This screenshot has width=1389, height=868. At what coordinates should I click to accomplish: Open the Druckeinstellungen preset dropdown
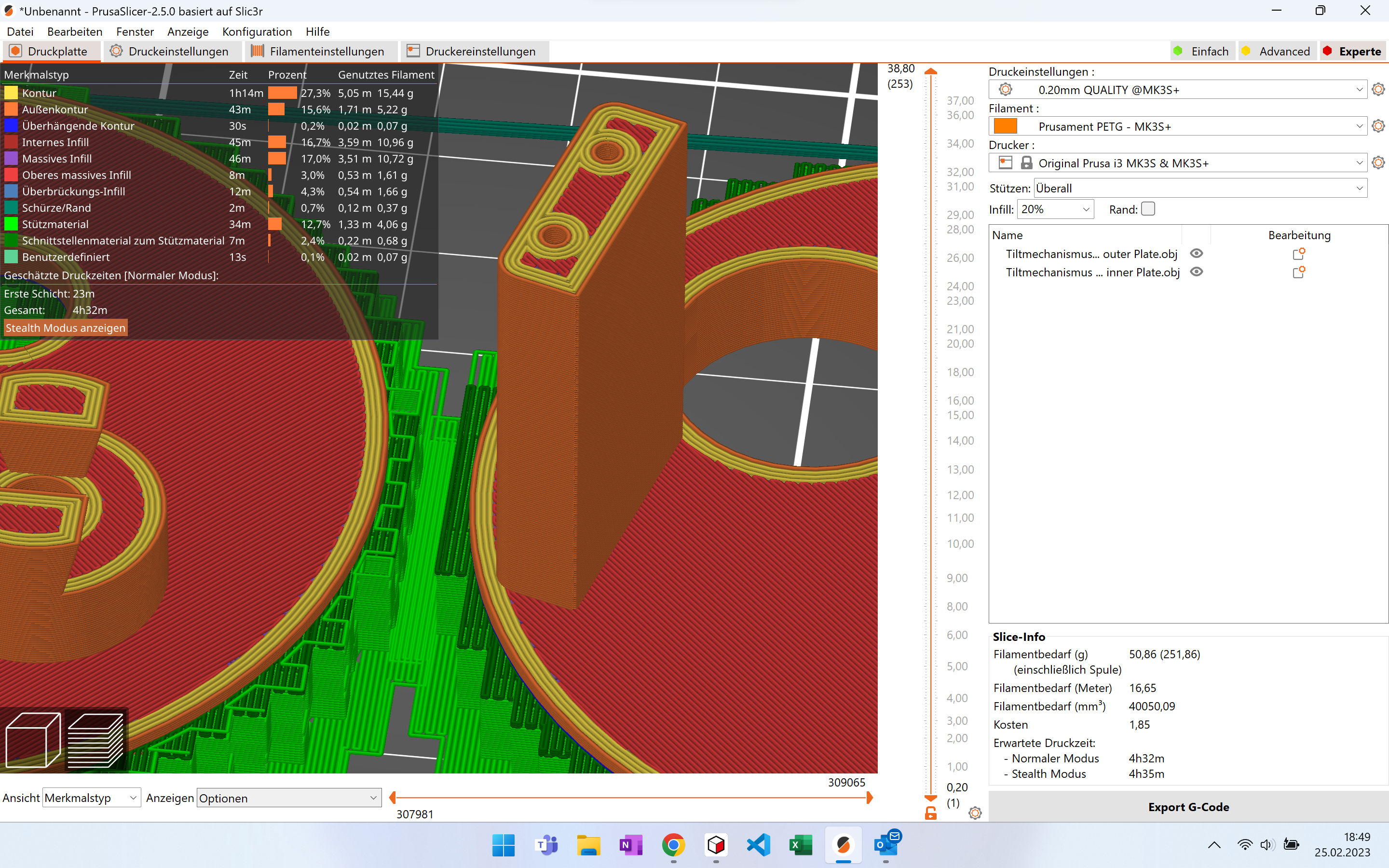click(x=1178, y=90)
